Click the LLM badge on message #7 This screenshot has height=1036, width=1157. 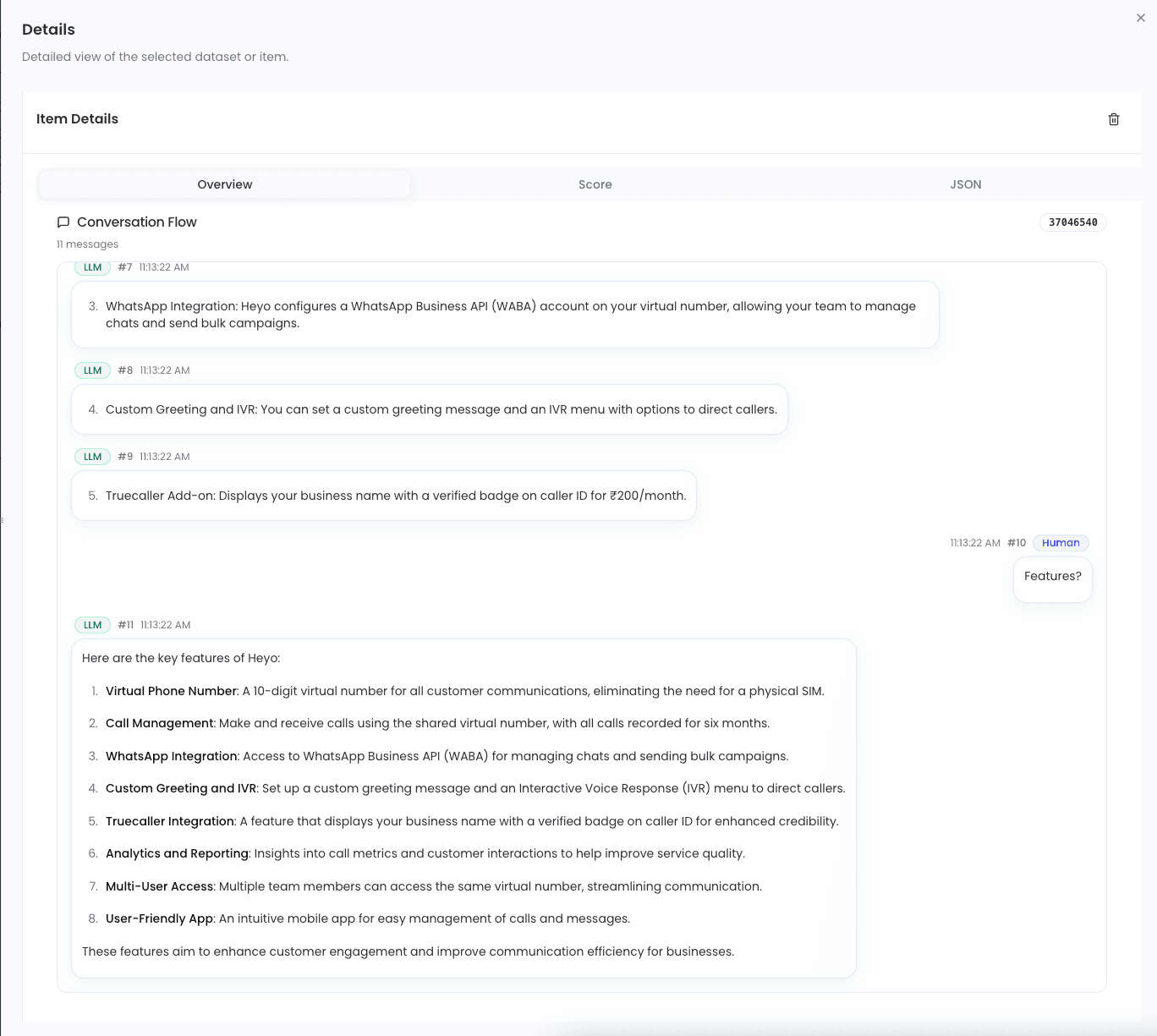[92, 266]
